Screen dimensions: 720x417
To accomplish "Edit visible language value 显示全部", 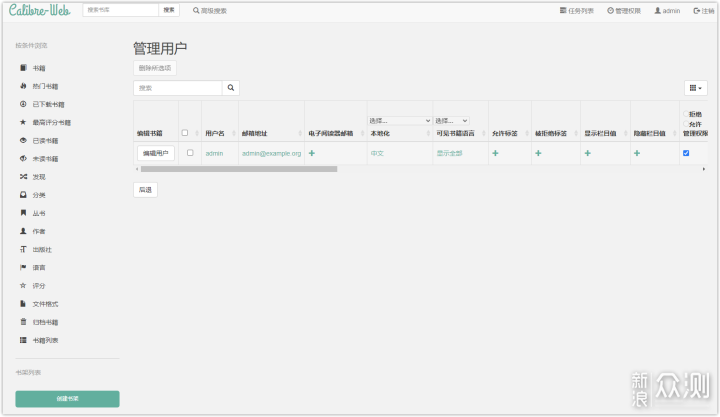I will pyautogui.click(x=450, y=153).
